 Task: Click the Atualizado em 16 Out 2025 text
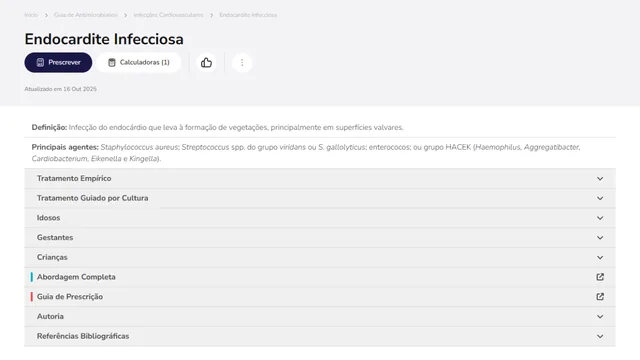click(60, 89)
